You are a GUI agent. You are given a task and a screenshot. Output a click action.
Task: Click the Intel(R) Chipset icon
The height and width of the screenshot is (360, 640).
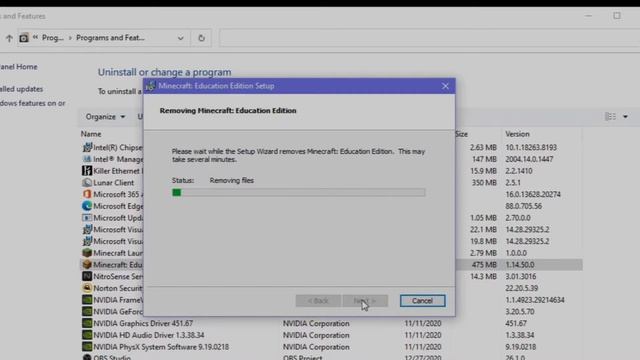87,147
